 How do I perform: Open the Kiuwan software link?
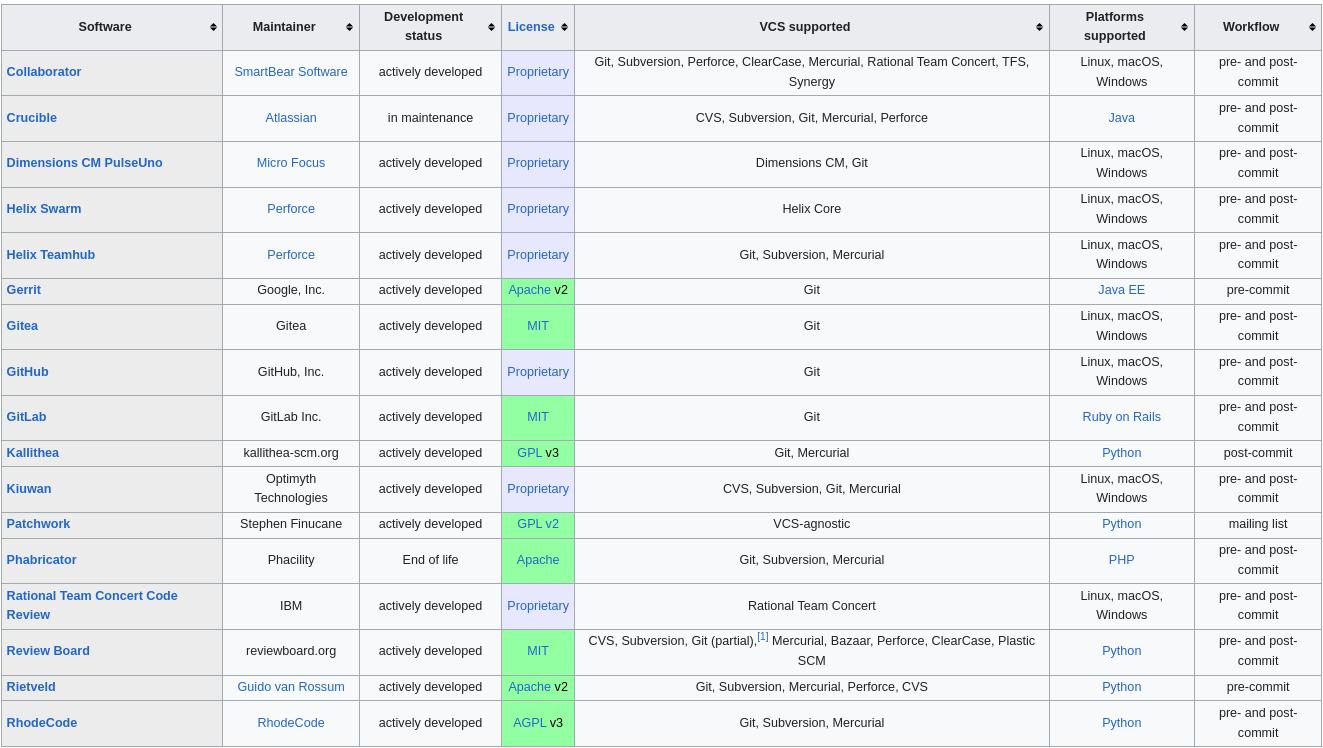(x=29, y=489)
